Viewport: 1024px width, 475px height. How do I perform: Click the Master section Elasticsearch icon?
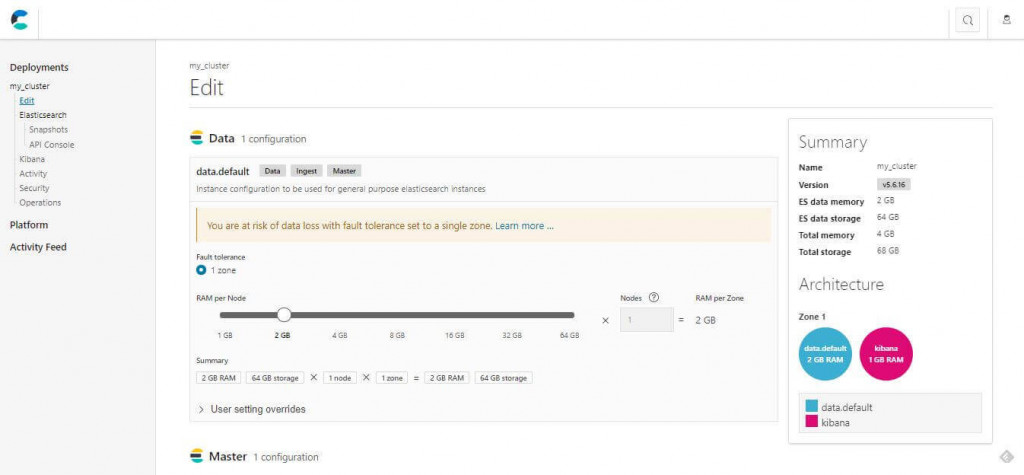(x=197, y=456)
